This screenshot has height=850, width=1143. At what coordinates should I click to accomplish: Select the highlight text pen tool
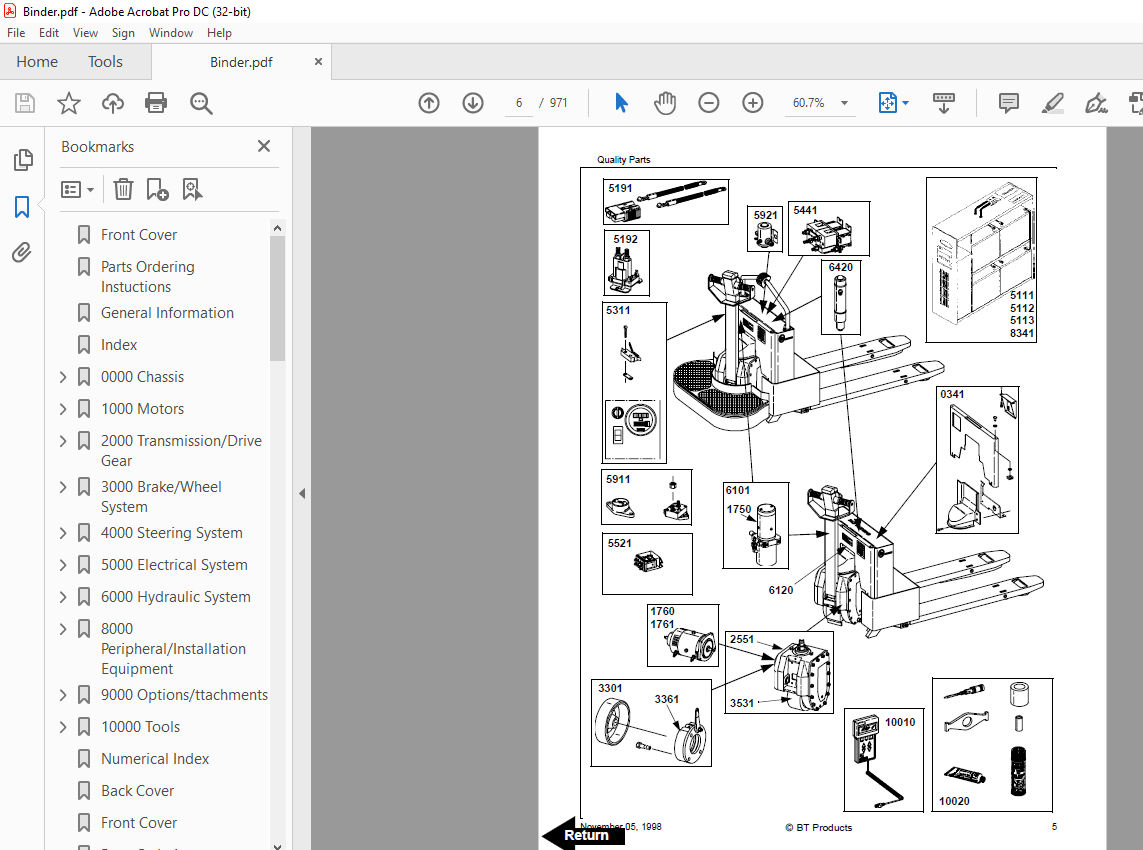[1053, 103]
